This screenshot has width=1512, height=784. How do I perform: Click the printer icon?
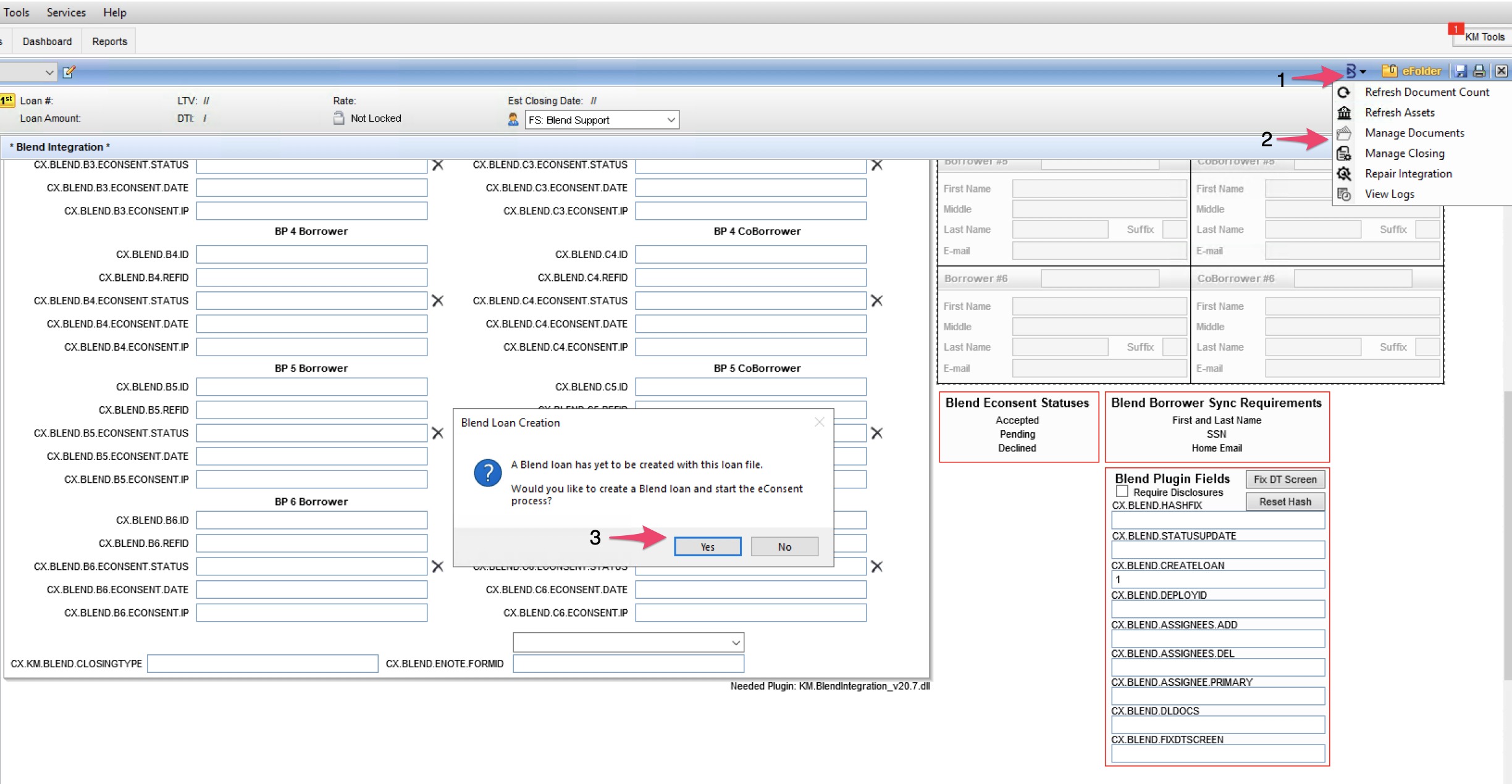click(1479, 72)
